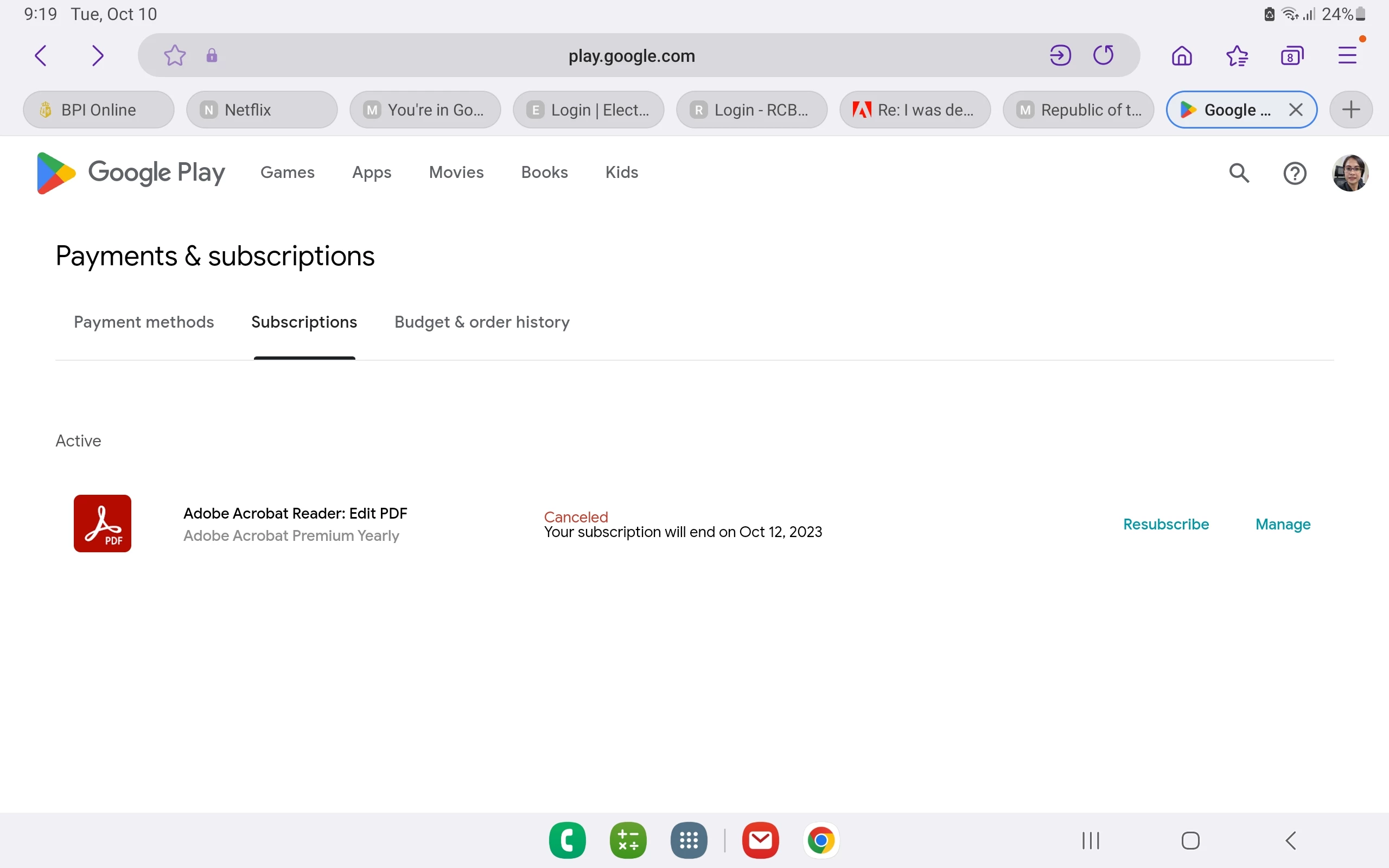Open the browser home page icon

point(1182,56)
